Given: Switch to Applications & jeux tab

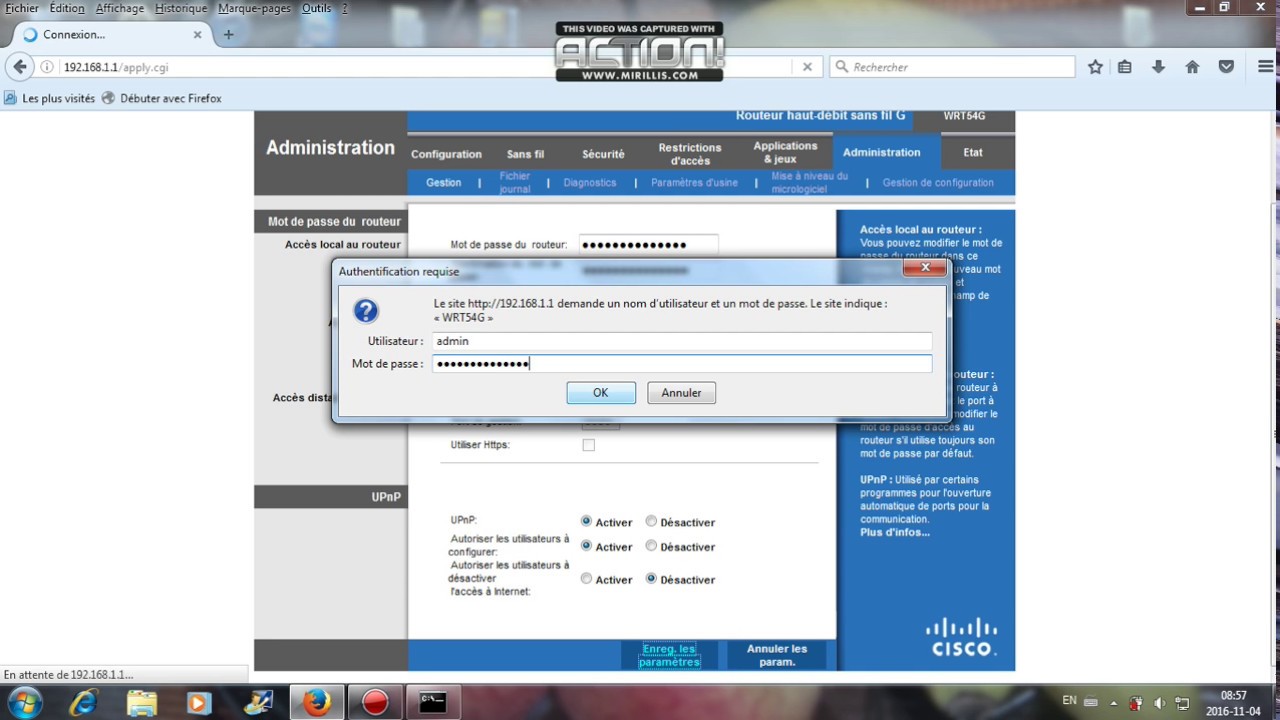Looking at the screenshot, I should [785, 152].
